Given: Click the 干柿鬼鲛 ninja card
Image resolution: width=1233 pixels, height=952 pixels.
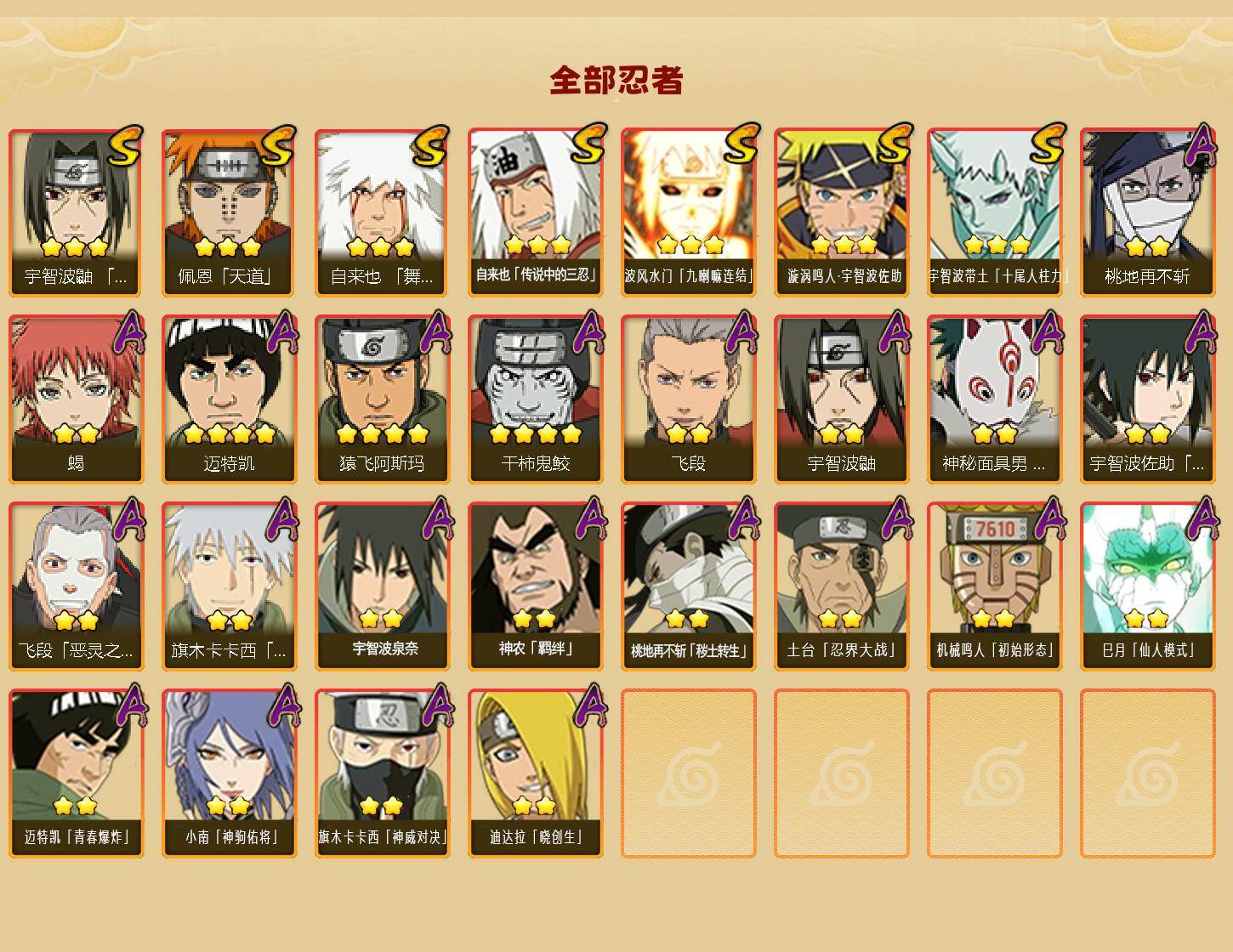Looking at the screenshot, I should click(536, 399).
